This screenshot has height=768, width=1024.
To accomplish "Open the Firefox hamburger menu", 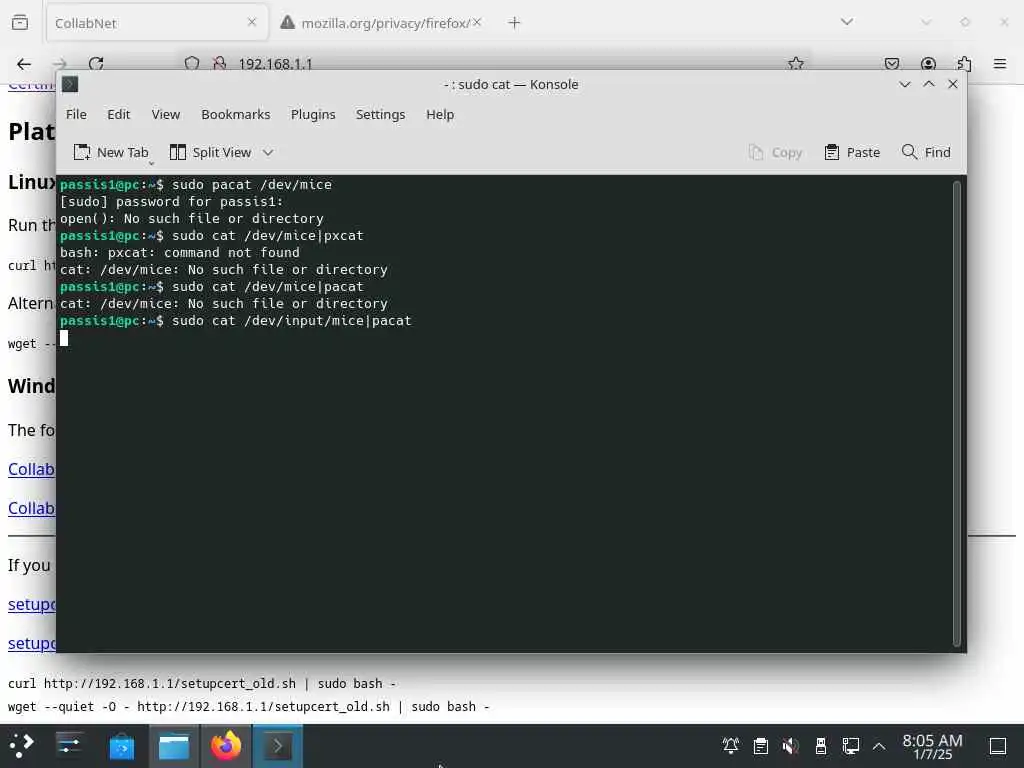I will [x=1000, y=63].
